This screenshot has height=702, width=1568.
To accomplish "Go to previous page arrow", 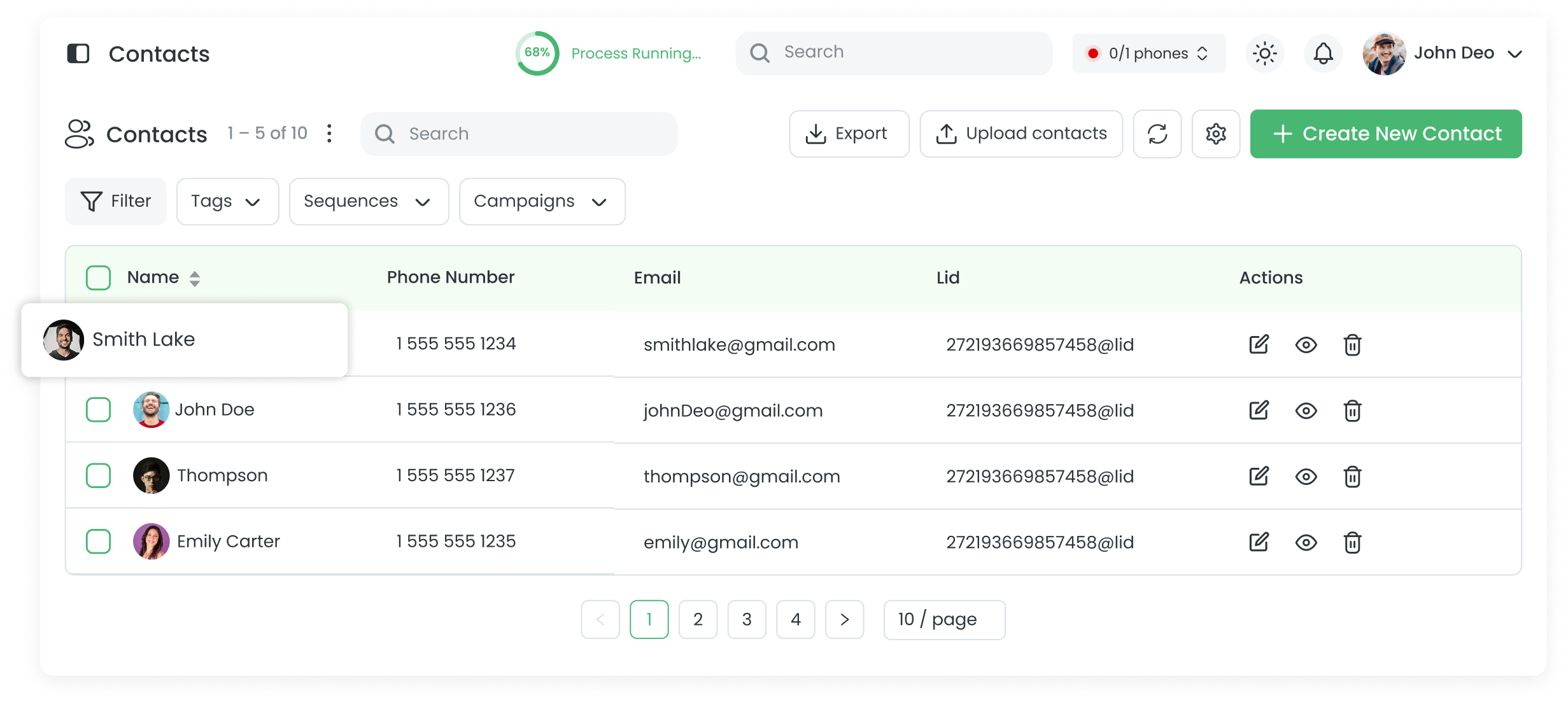I will [x=600, y=619].
